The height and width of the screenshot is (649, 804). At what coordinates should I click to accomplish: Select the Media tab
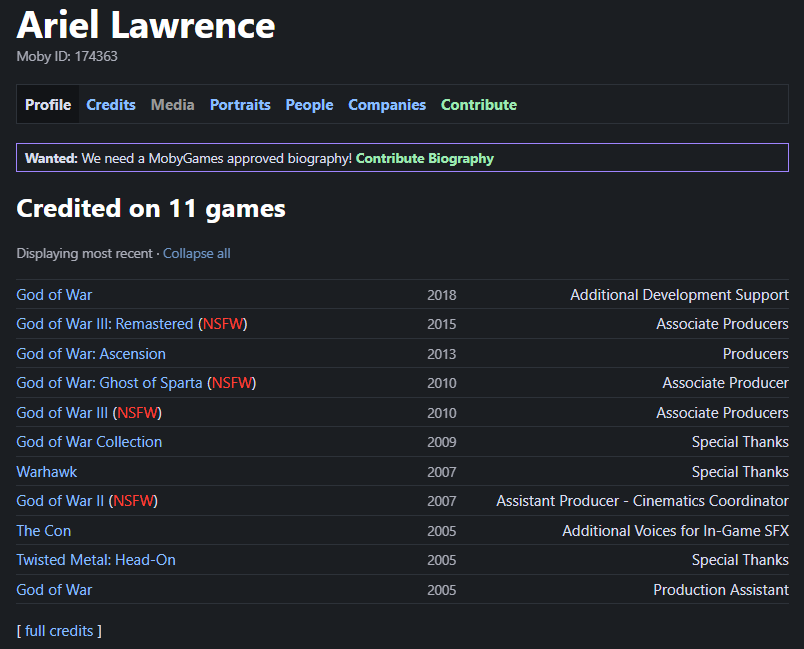[173, 105]
